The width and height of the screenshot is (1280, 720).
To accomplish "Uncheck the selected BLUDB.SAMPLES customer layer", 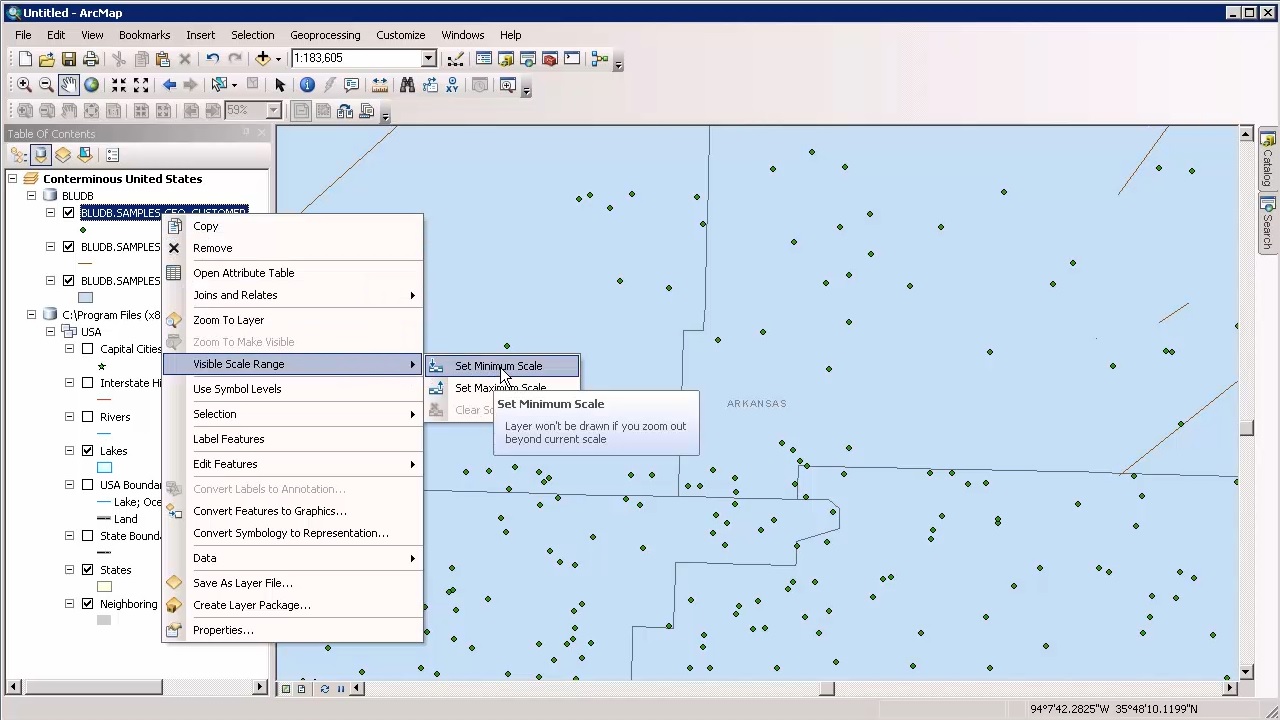I will coord(68,213).
